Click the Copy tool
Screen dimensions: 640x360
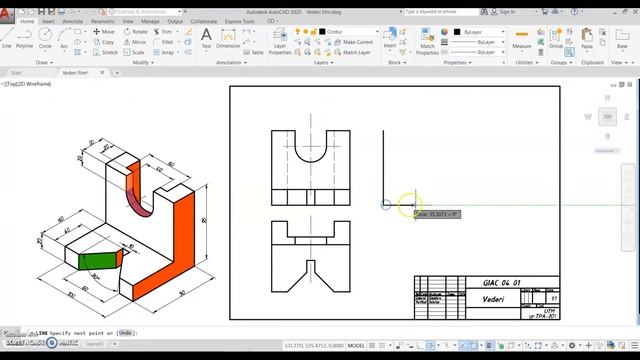104,42
